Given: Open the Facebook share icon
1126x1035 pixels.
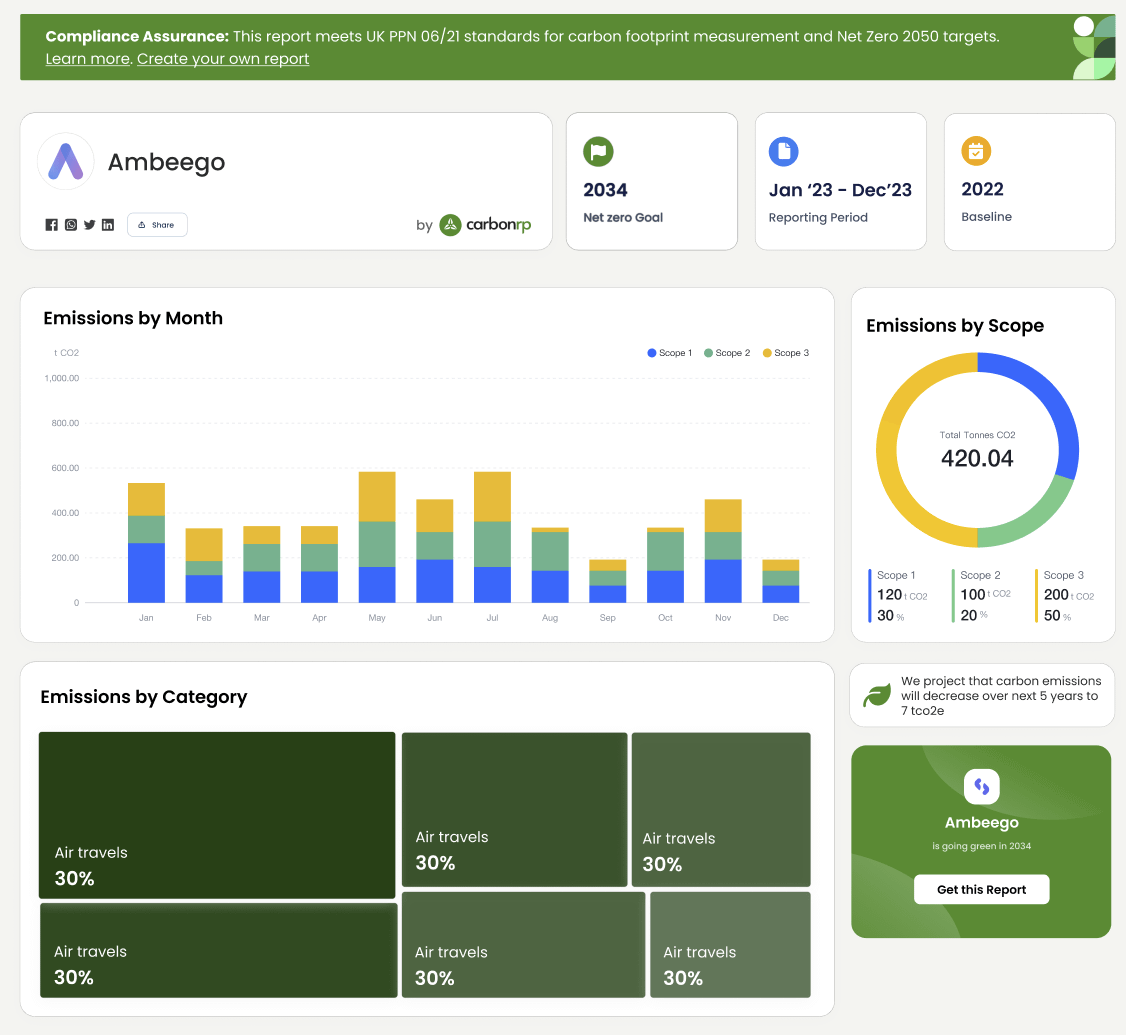Looking at the screenshot, I should (51, 225).
